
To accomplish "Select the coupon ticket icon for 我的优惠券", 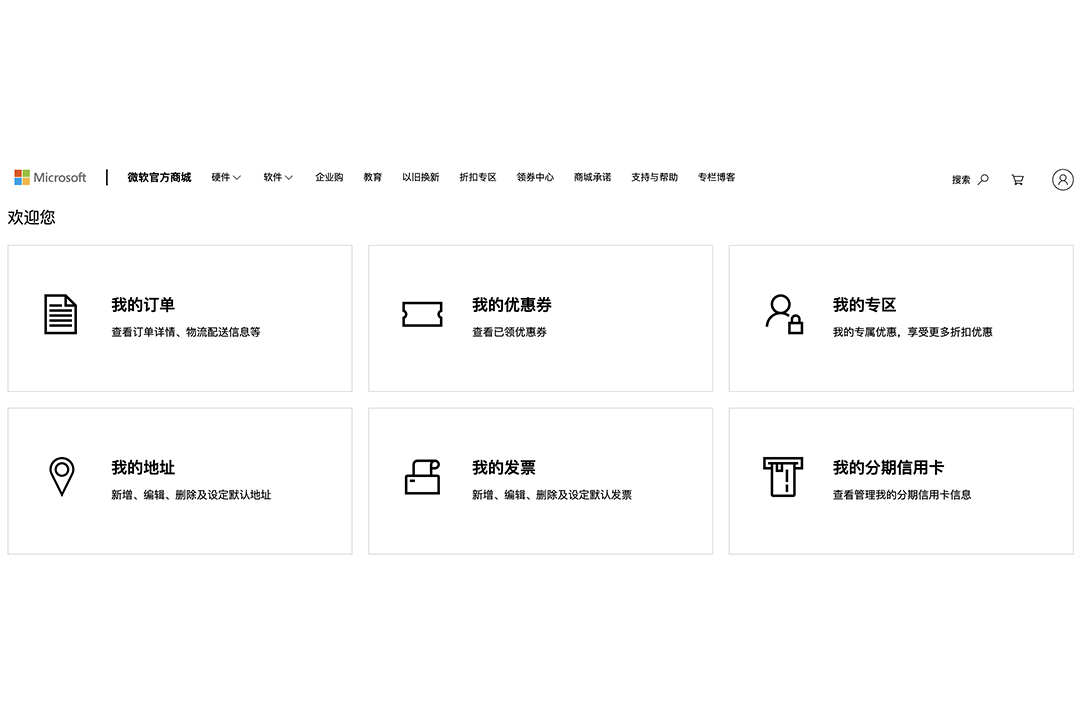I will pos(422,313).
